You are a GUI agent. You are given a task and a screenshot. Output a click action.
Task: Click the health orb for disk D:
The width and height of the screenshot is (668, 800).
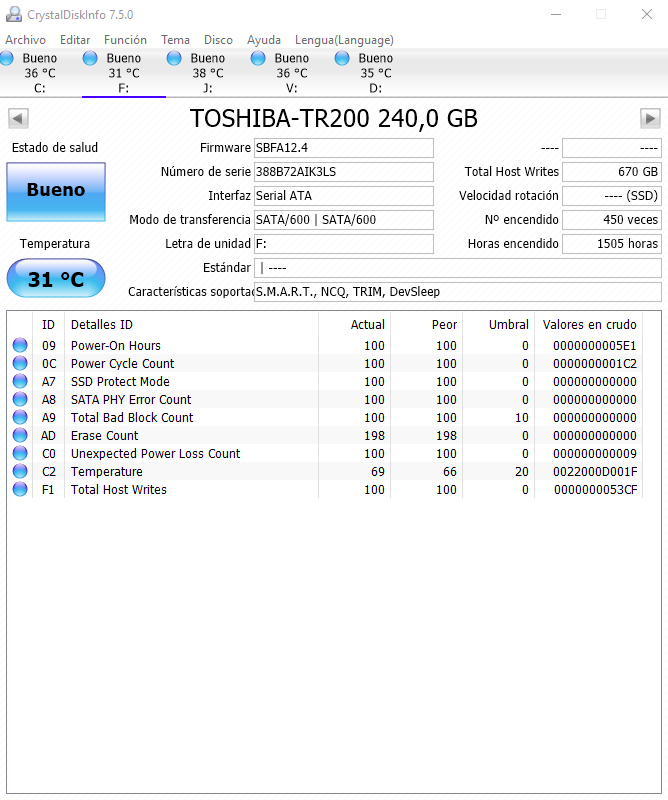coord(342,58)
